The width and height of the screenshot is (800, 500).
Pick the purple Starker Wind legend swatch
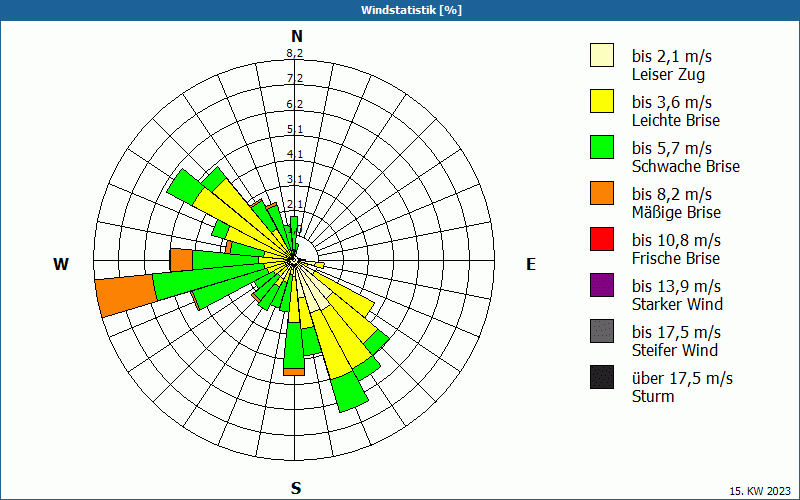coord(602,285)
